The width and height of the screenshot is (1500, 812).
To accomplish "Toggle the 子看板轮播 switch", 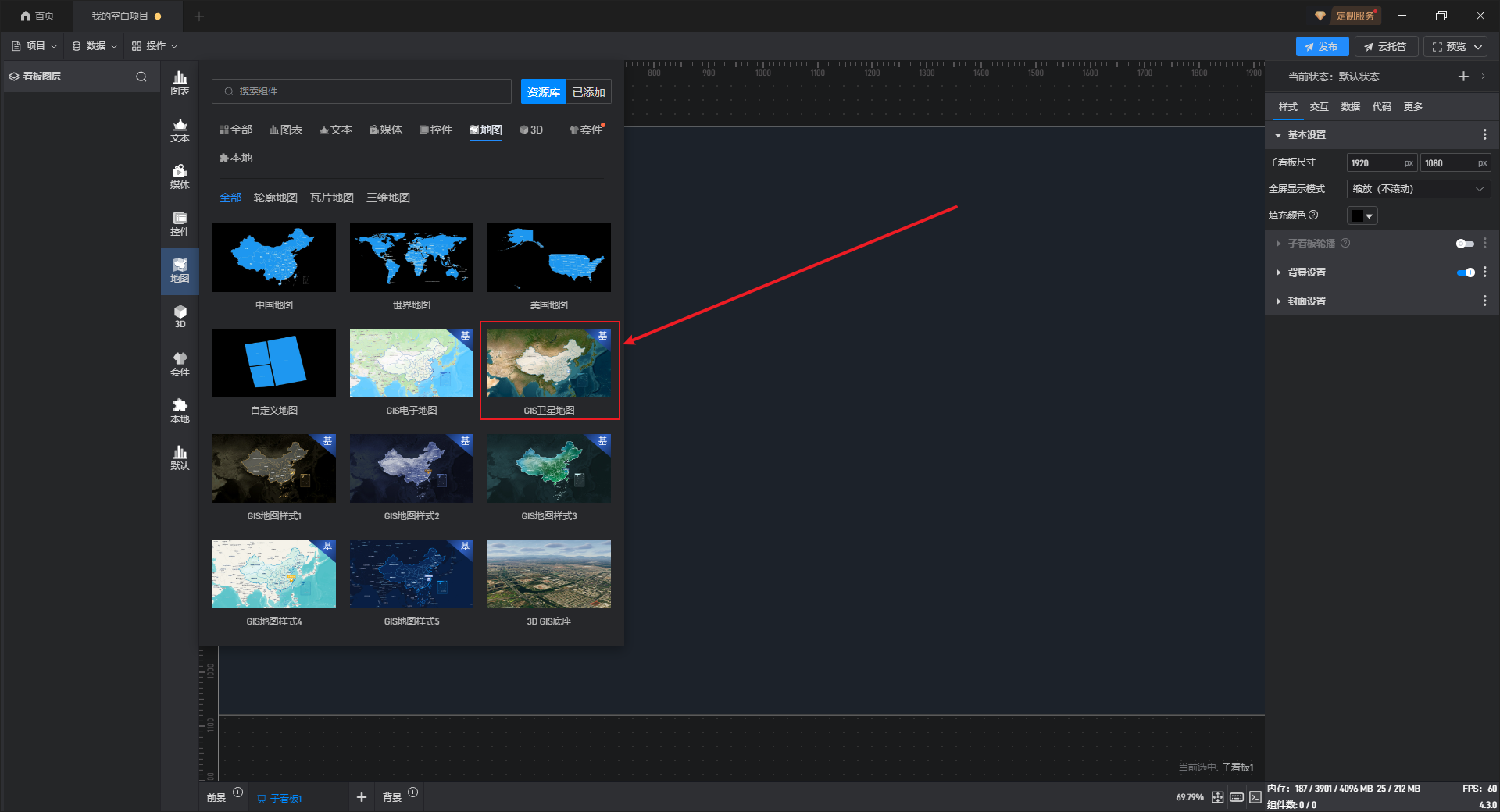I will 1464,244.
